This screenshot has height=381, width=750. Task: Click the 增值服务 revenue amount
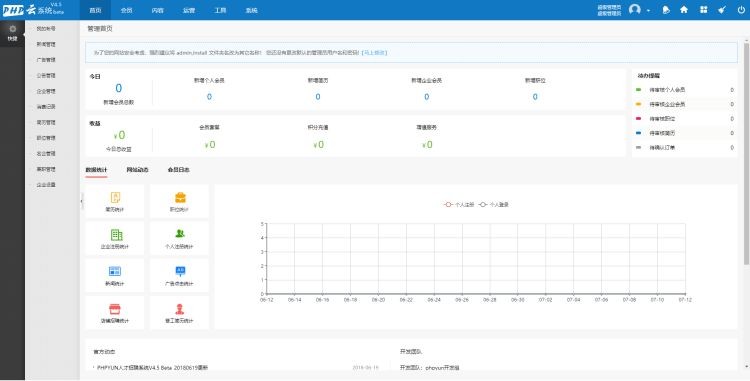[427, 144]
